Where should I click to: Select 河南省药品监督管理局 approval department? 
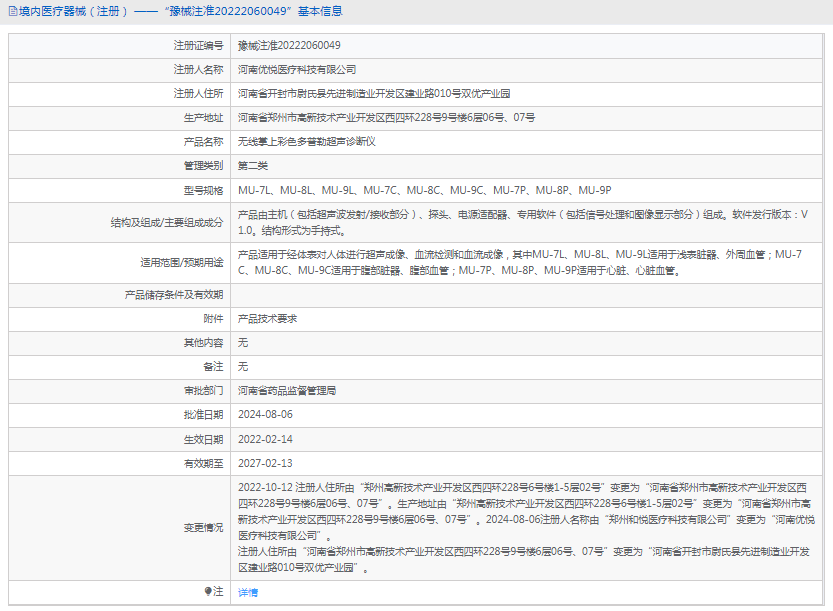[x=287, y=391]
